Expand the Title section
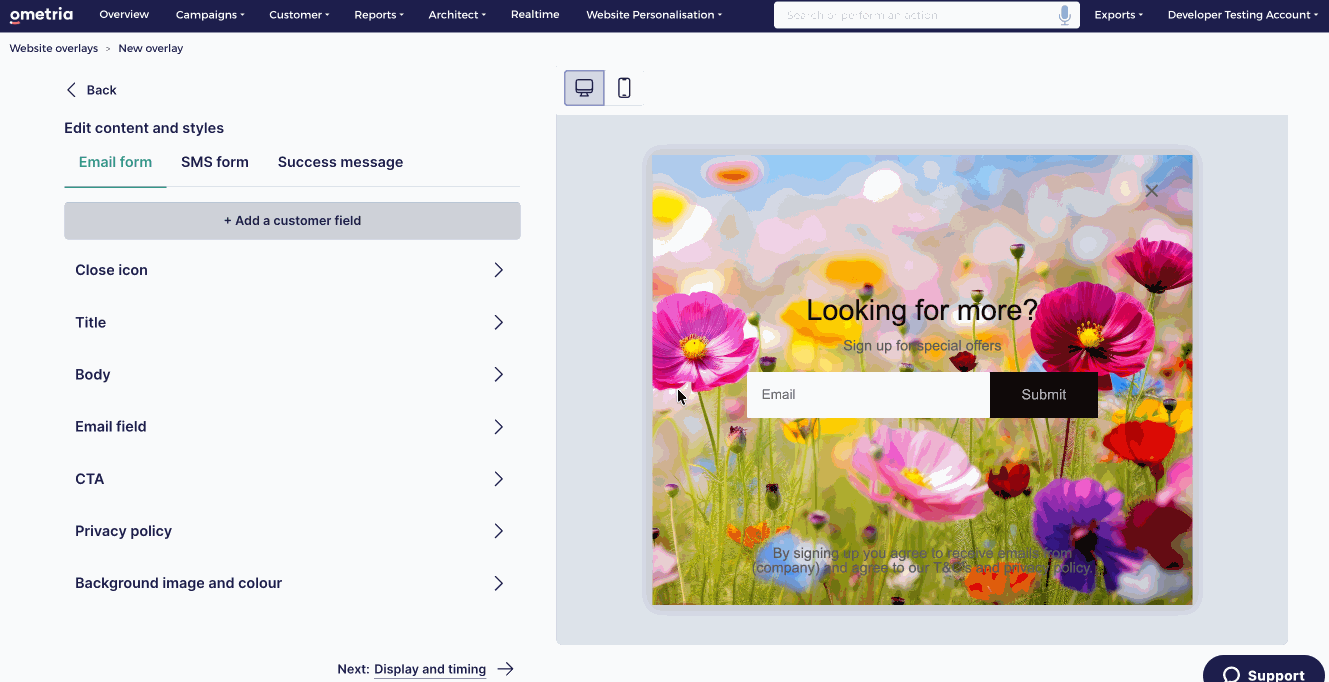 (292, 322)
